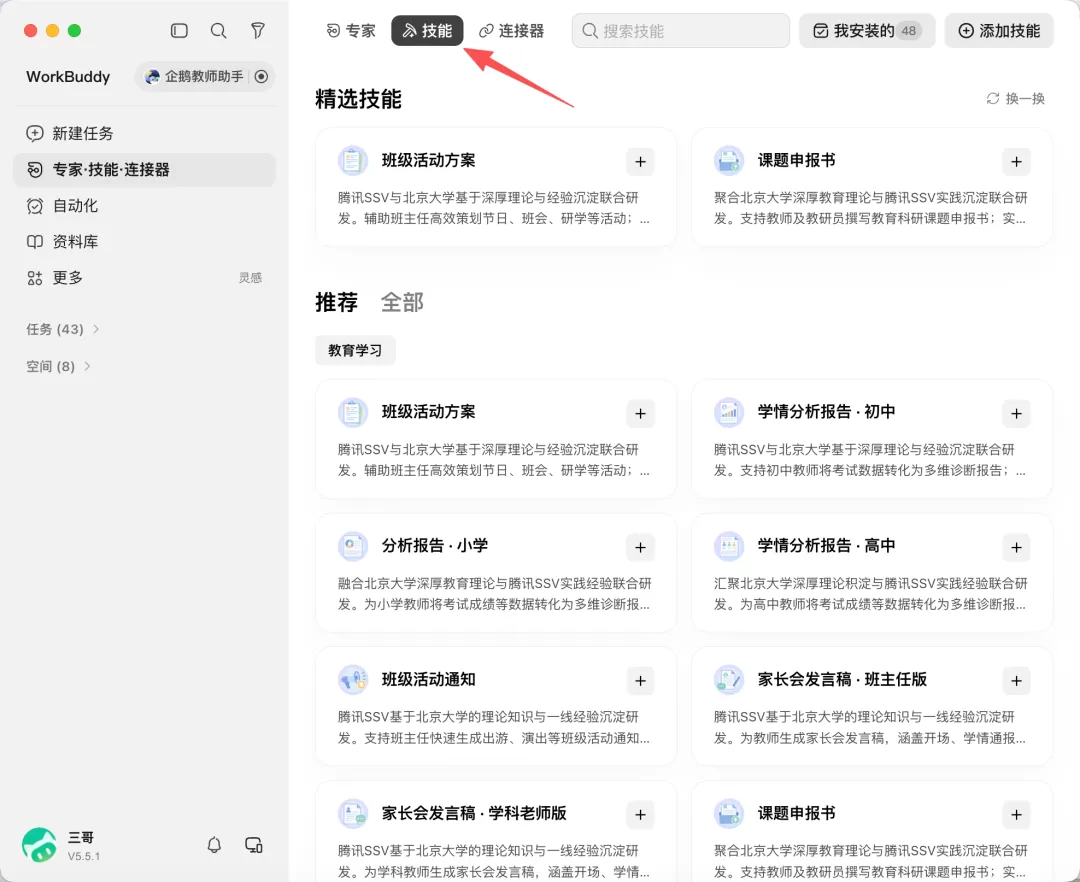Open the 家长会发言稿·班主任版 title
Viewport: 1080px width, 882px height.
(x=842, y=679)
